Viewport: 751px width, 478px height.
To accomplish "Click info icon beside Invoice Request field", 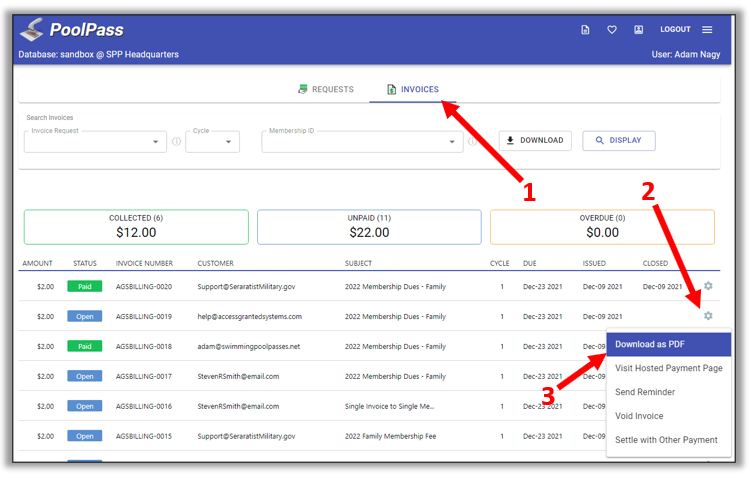I will (176, 142).
